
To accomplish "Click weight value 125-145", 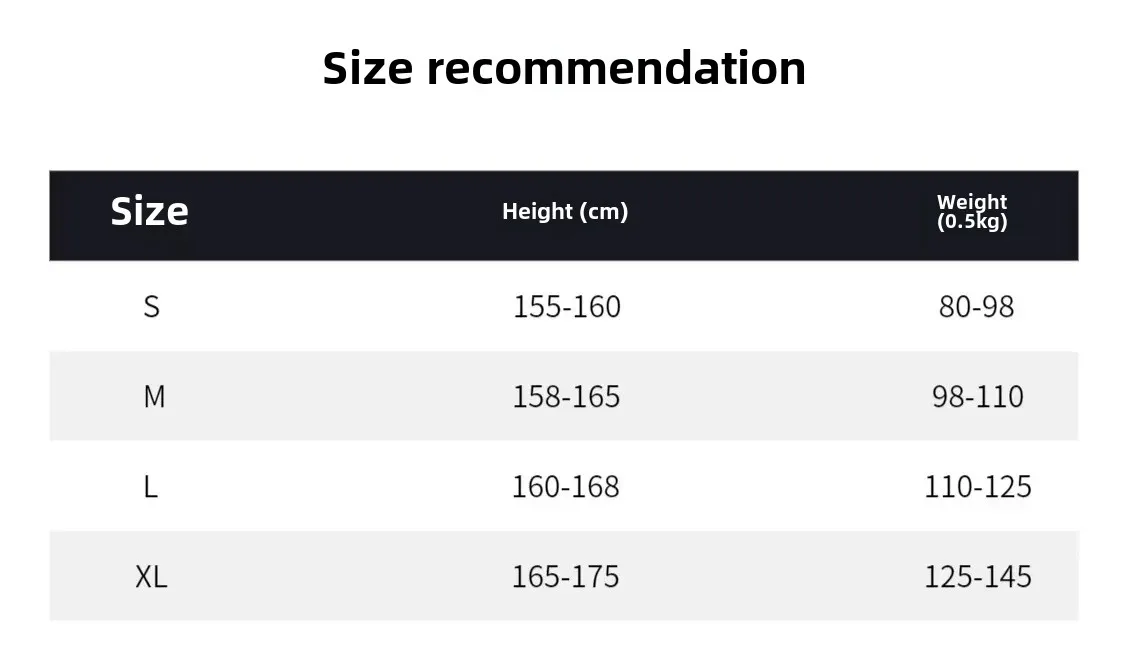I will [977, 577].
